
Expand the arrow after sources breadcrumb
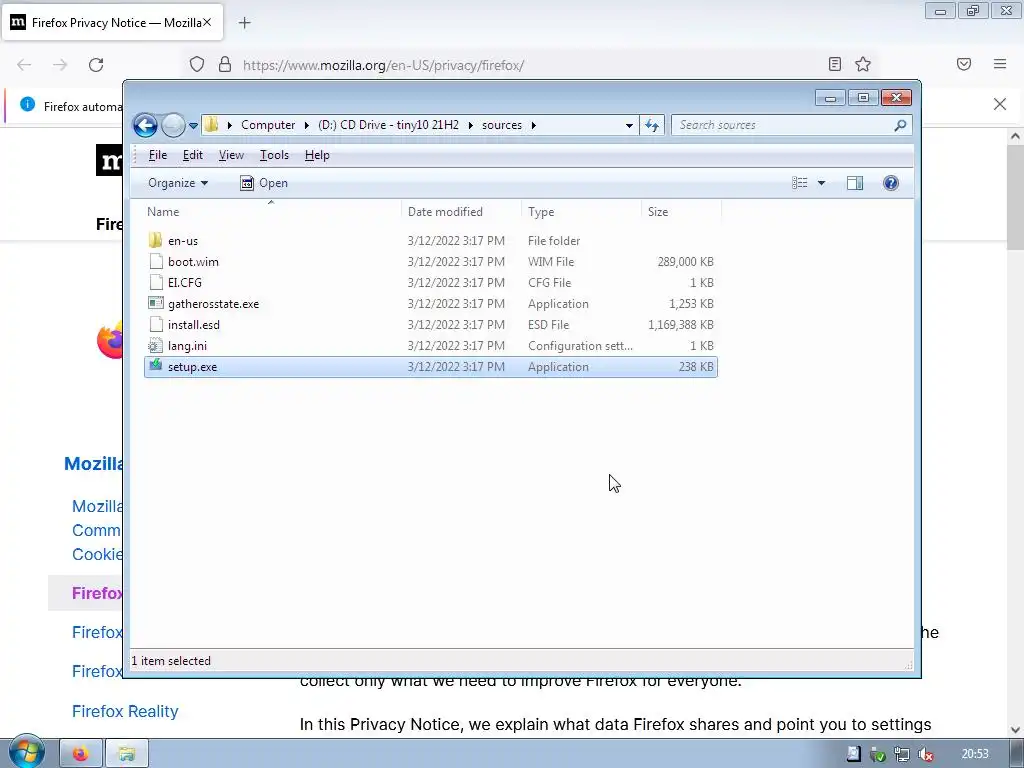[x=534, y=125]
